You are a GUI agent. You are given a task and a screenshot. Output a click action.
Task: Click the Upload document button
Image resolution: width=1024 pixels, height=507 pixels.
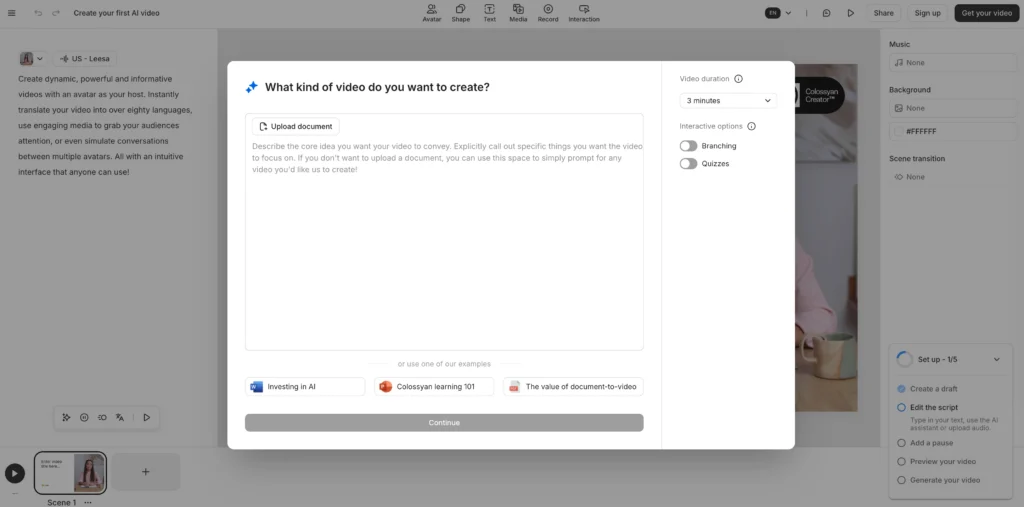coord(296,127)
